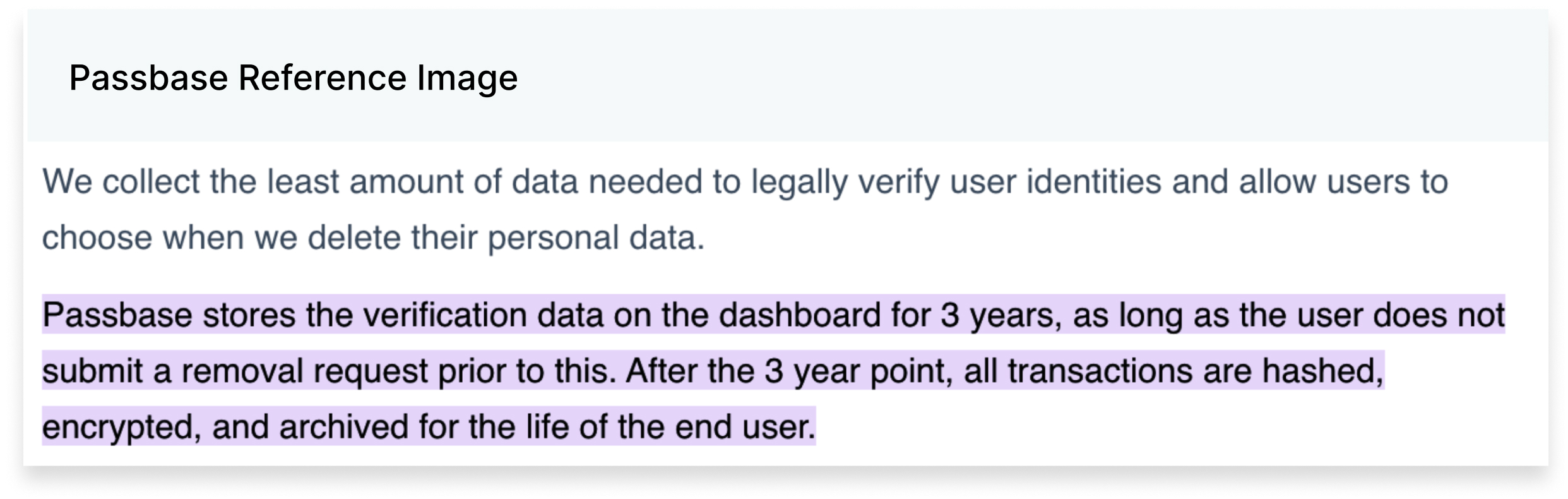Click the phrase "personal data." in first paragraph

(596, 238)
